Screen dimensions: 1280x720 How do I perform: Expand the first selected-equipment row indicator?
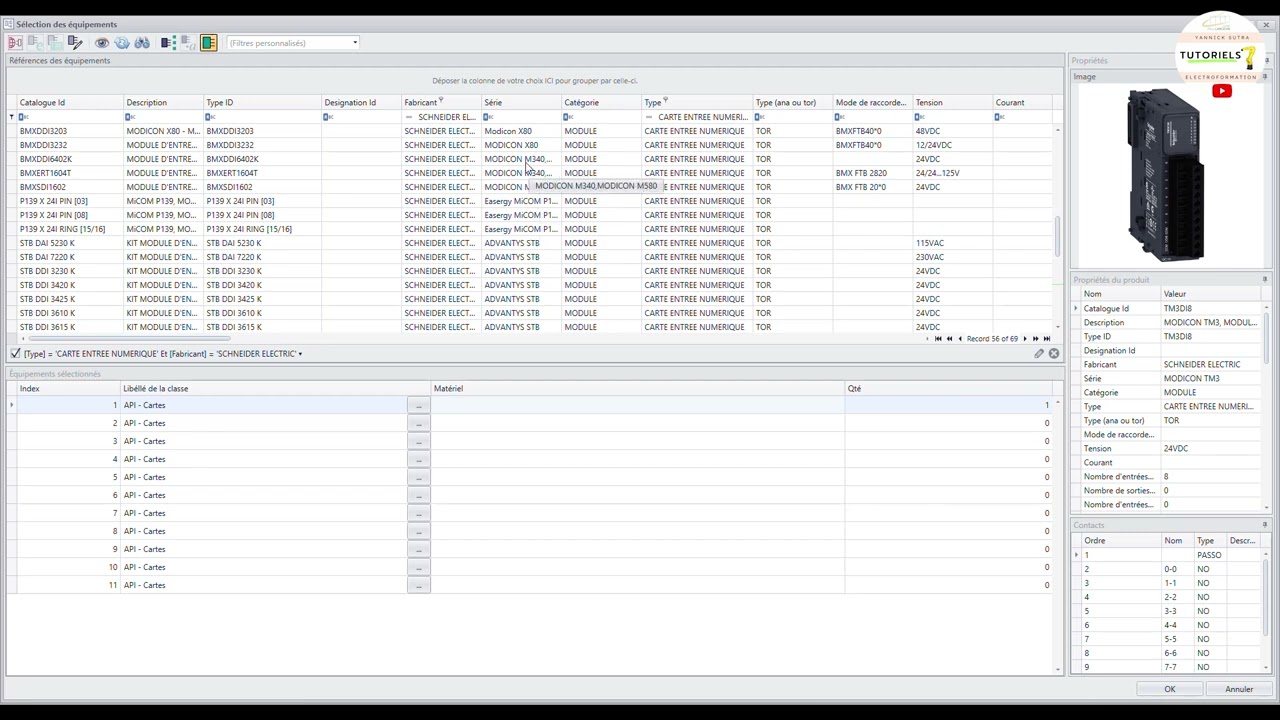(x=12, y=405)
